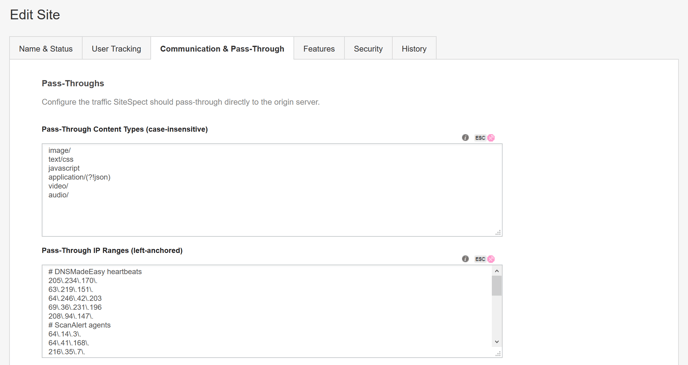The width and height of the screenshot is (688, 365).
Task: Click 'Pass-Through Content Types (case-insensitive)' label
Action: point(125,129)
